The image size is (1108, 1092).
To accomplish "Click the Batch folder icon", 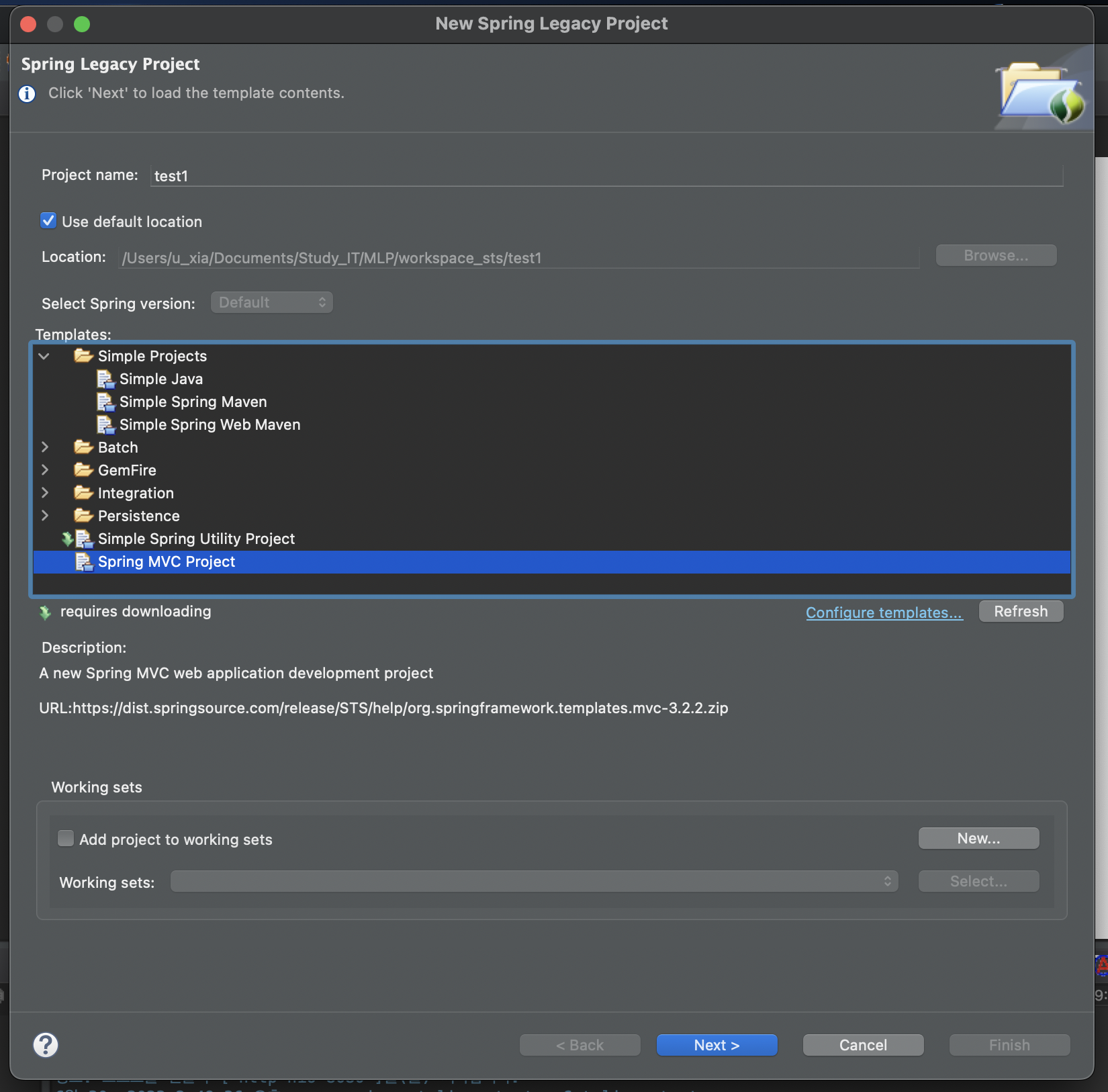I will 83,447.
